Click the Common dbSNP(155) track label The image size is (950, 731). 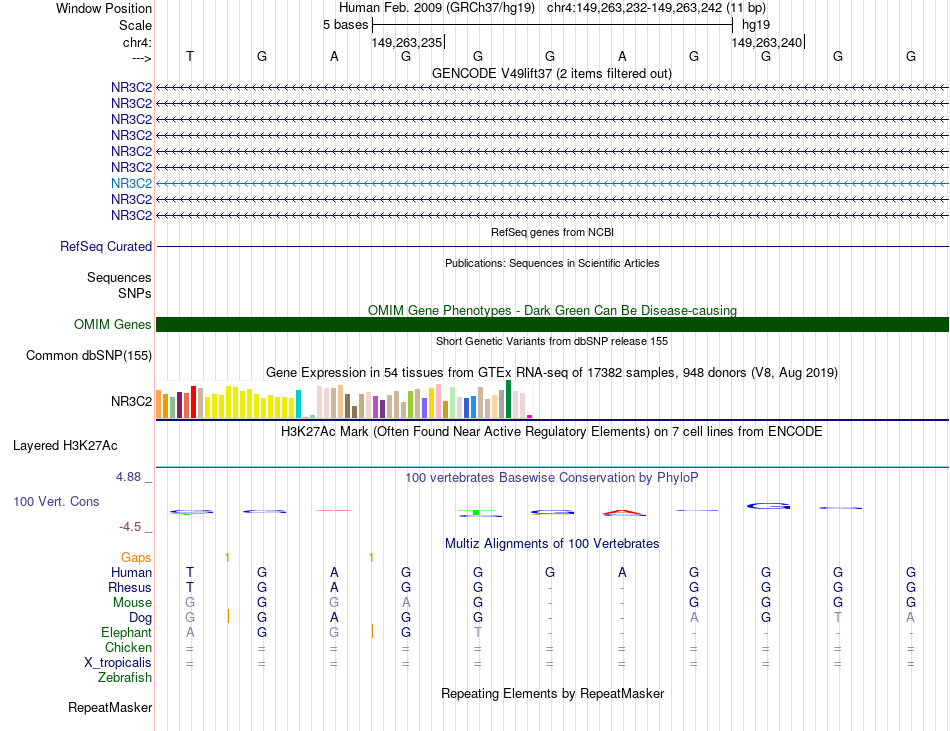[89, 356]
